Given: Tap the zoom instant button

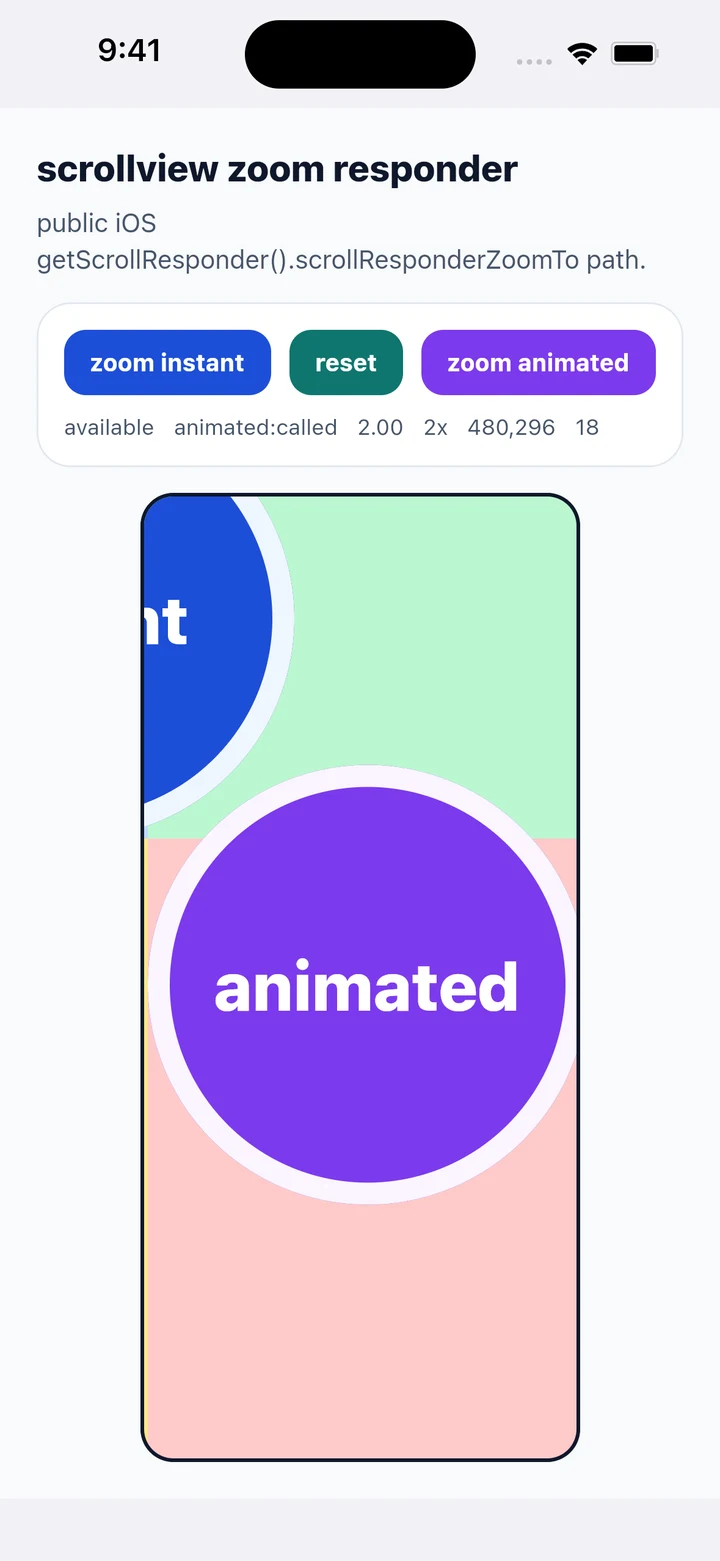Looking at the screenshot, I should 167,362.
